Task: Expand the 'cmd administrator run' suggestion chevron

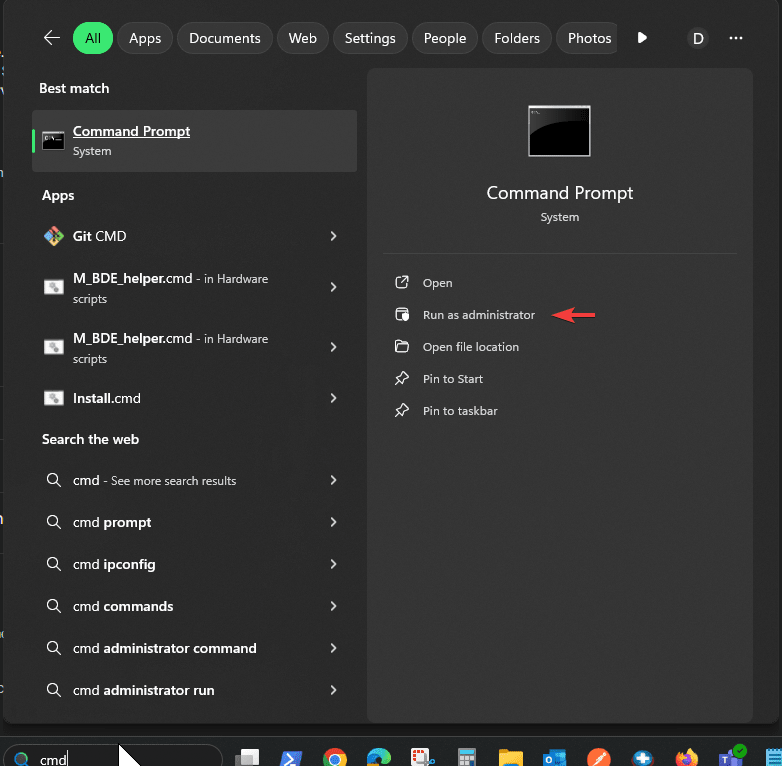Action: point(334,690)
